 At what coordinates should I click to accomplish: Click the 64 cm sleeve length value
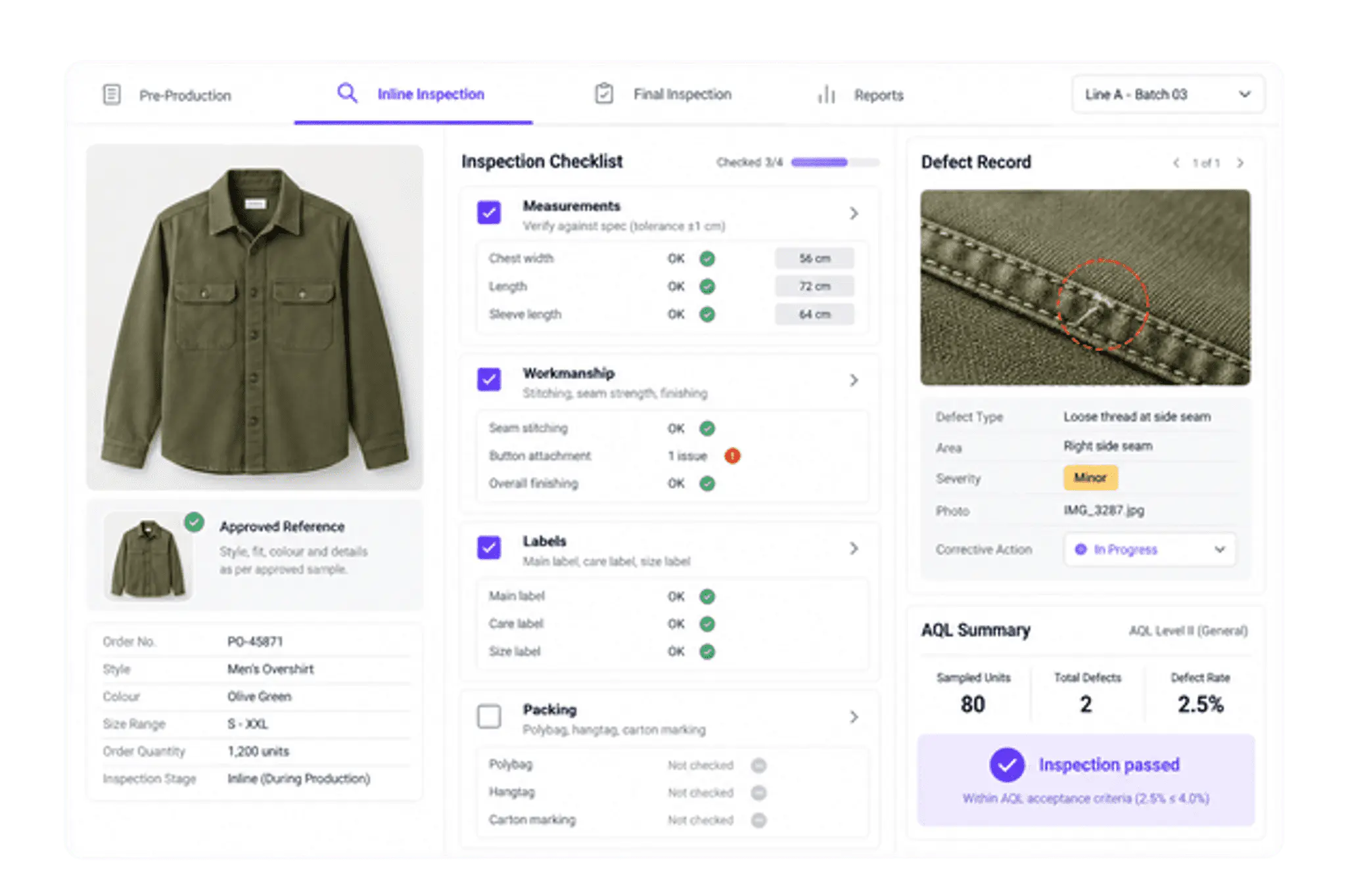coord(814,315)
